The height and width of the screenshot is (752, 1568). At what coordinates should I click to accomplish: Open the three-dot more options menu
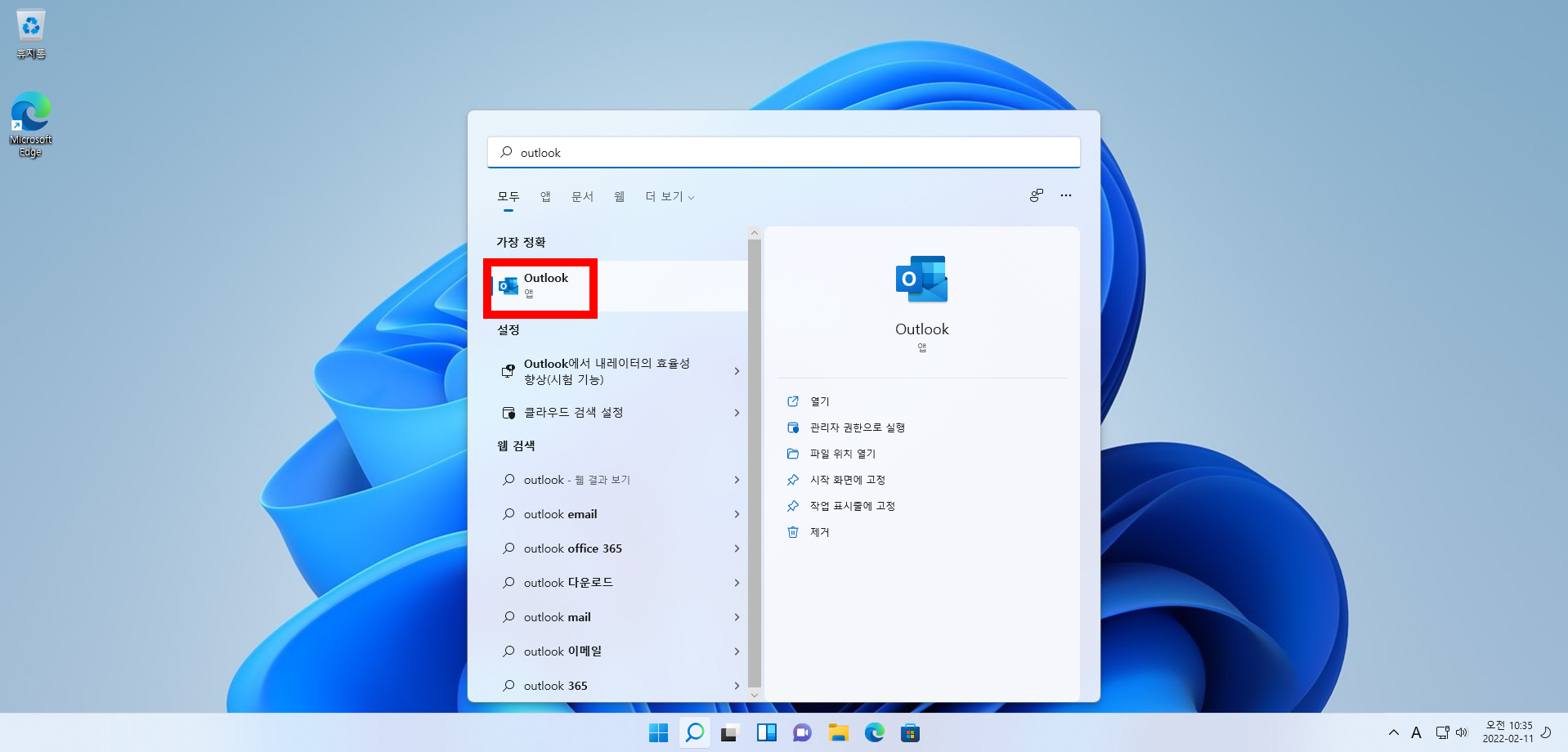point(1066,195)
